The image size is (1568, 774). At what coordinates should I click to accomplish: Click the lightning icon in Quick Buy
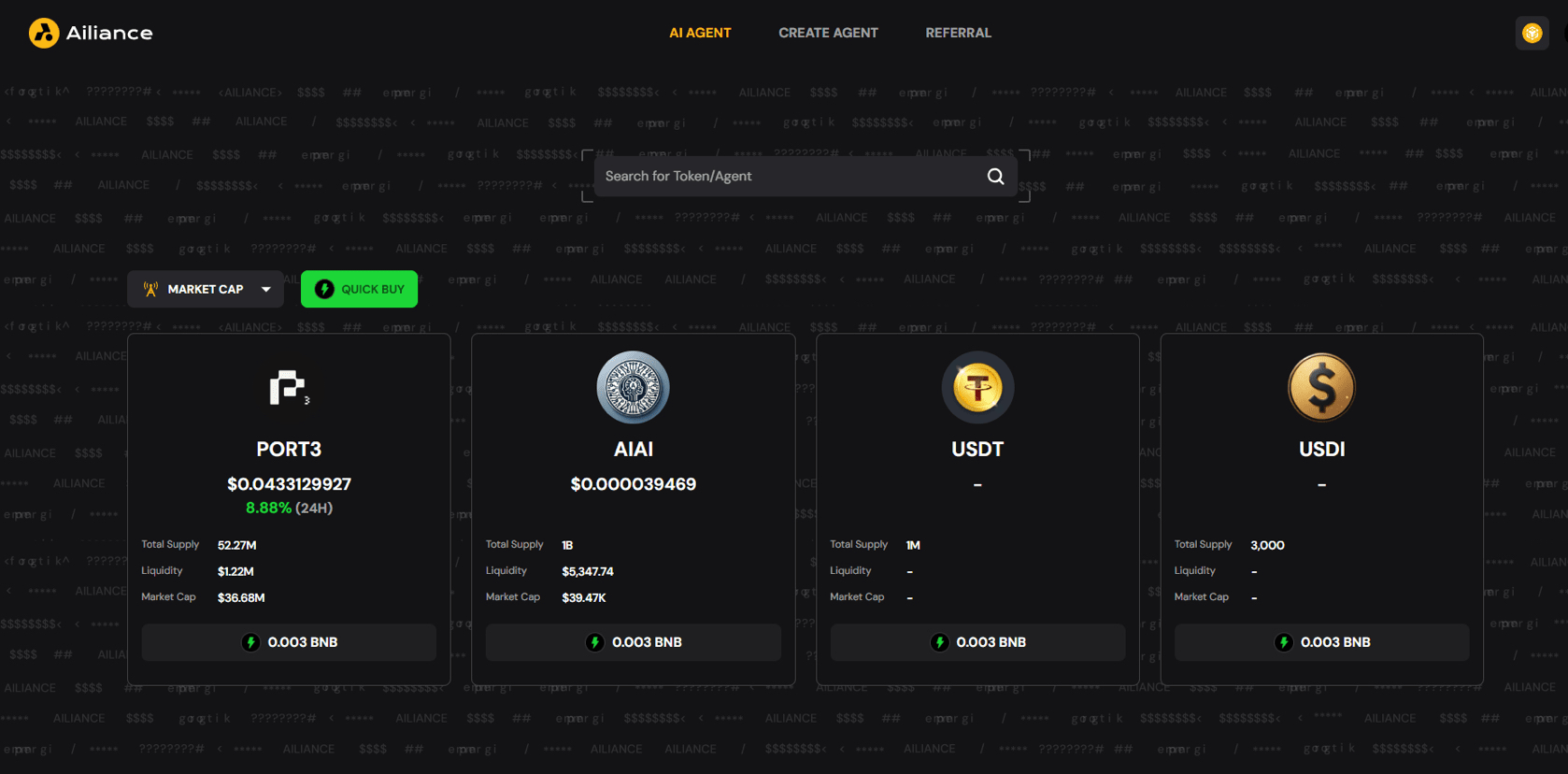coord(324,289)
